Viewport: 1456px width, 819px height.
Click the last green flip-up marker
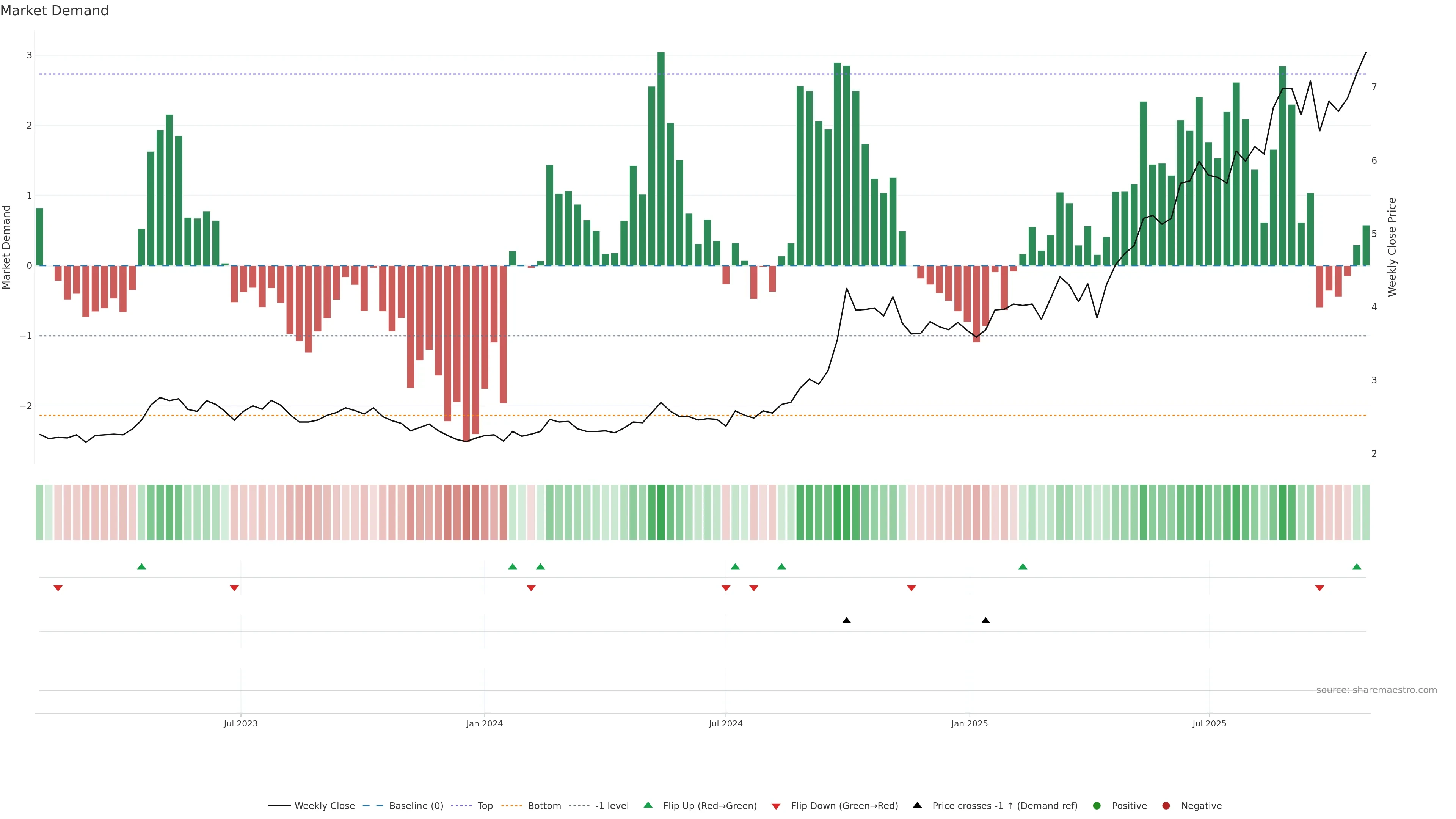(x=1357, y=566)
